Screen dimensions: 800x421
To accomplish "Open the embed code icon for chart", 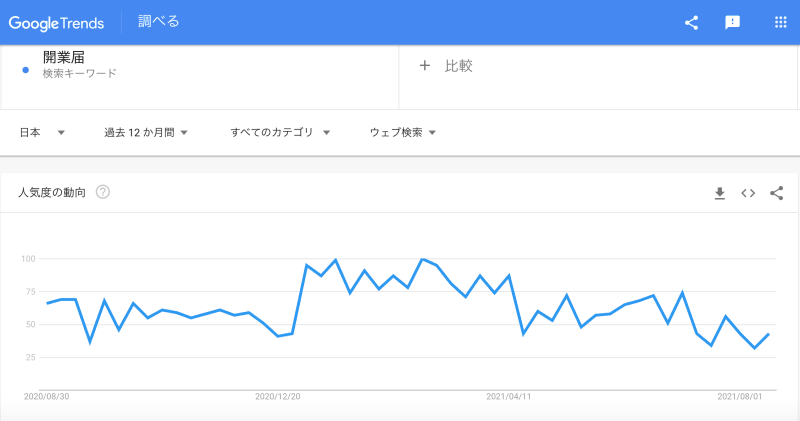I will pyautogui.click(x=748, y=193).
